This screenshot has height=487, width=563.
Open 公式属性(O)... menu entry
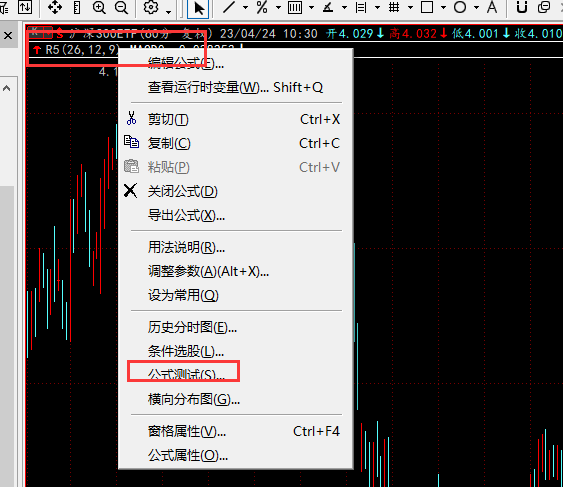[236, 455]
